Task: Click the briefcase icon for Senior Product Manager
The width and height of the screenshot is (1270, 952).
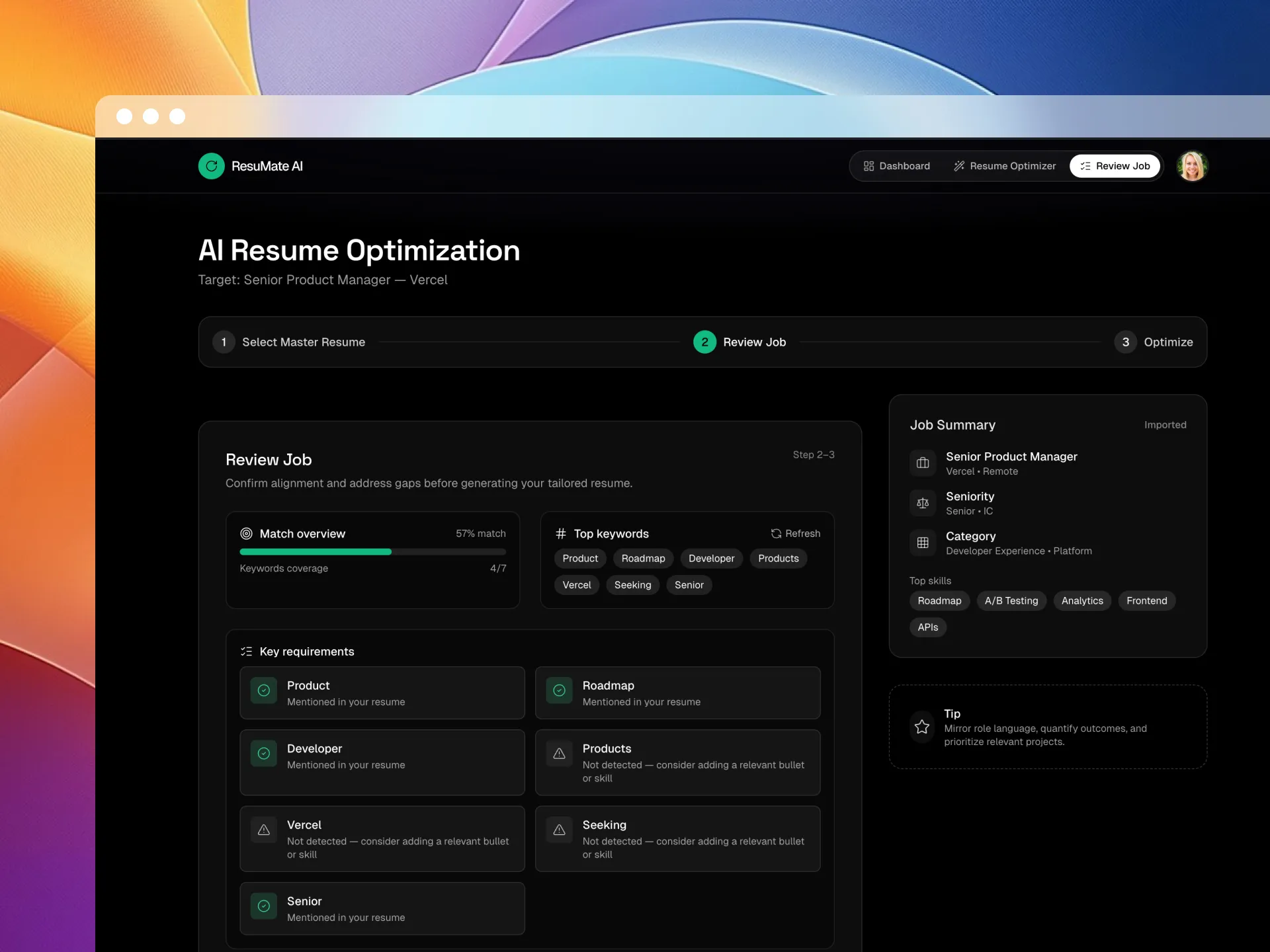Action: (x=923, y=463)
